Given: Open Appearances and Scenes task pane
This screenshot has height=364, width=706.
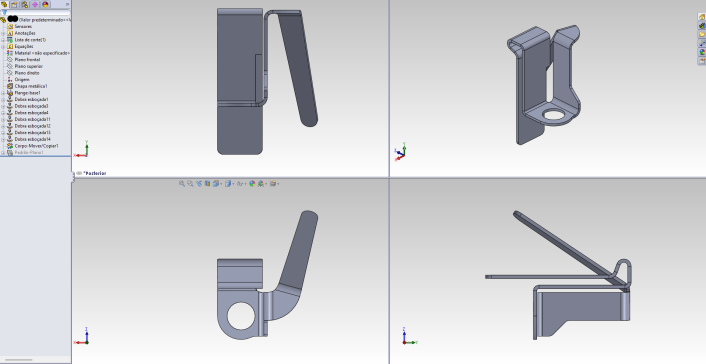Looking at the screenshot, I should pos(701,52).
